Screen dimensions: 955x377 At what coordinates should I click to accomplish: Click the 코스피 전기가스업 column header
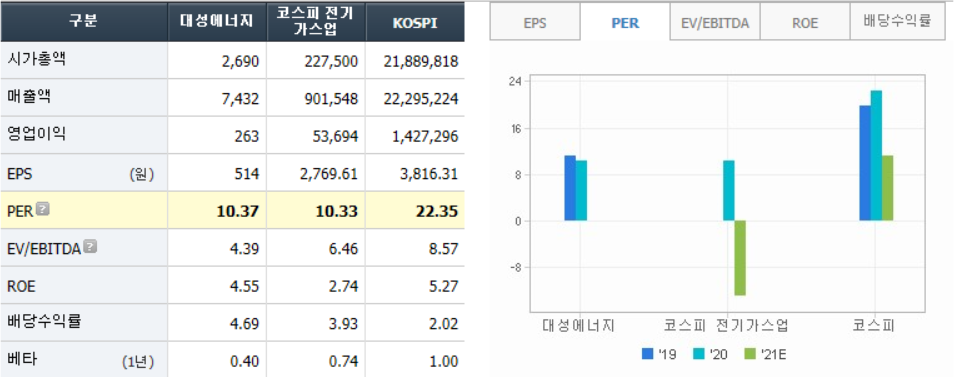(x=316, y=21)
